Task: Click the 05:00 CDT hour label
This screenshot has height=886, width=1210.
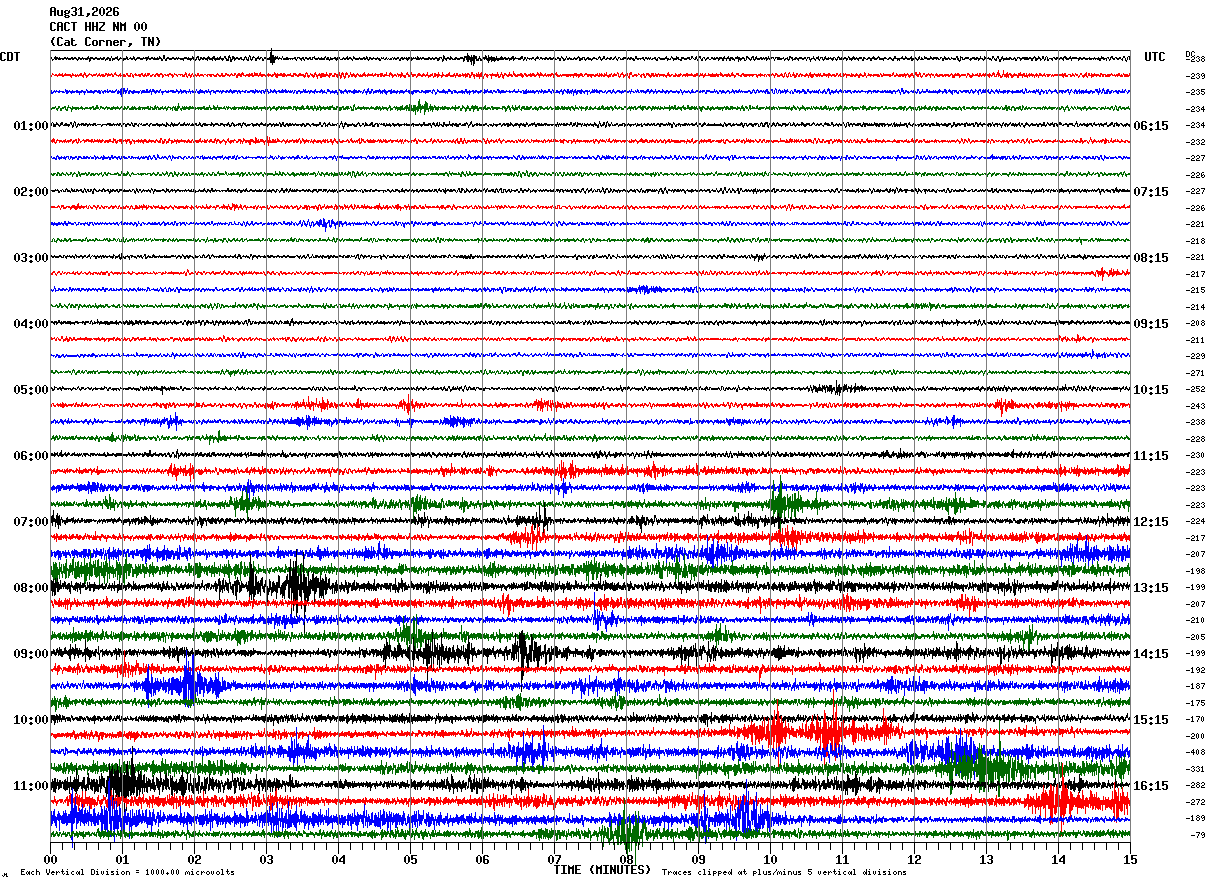Action: point(31,390)
